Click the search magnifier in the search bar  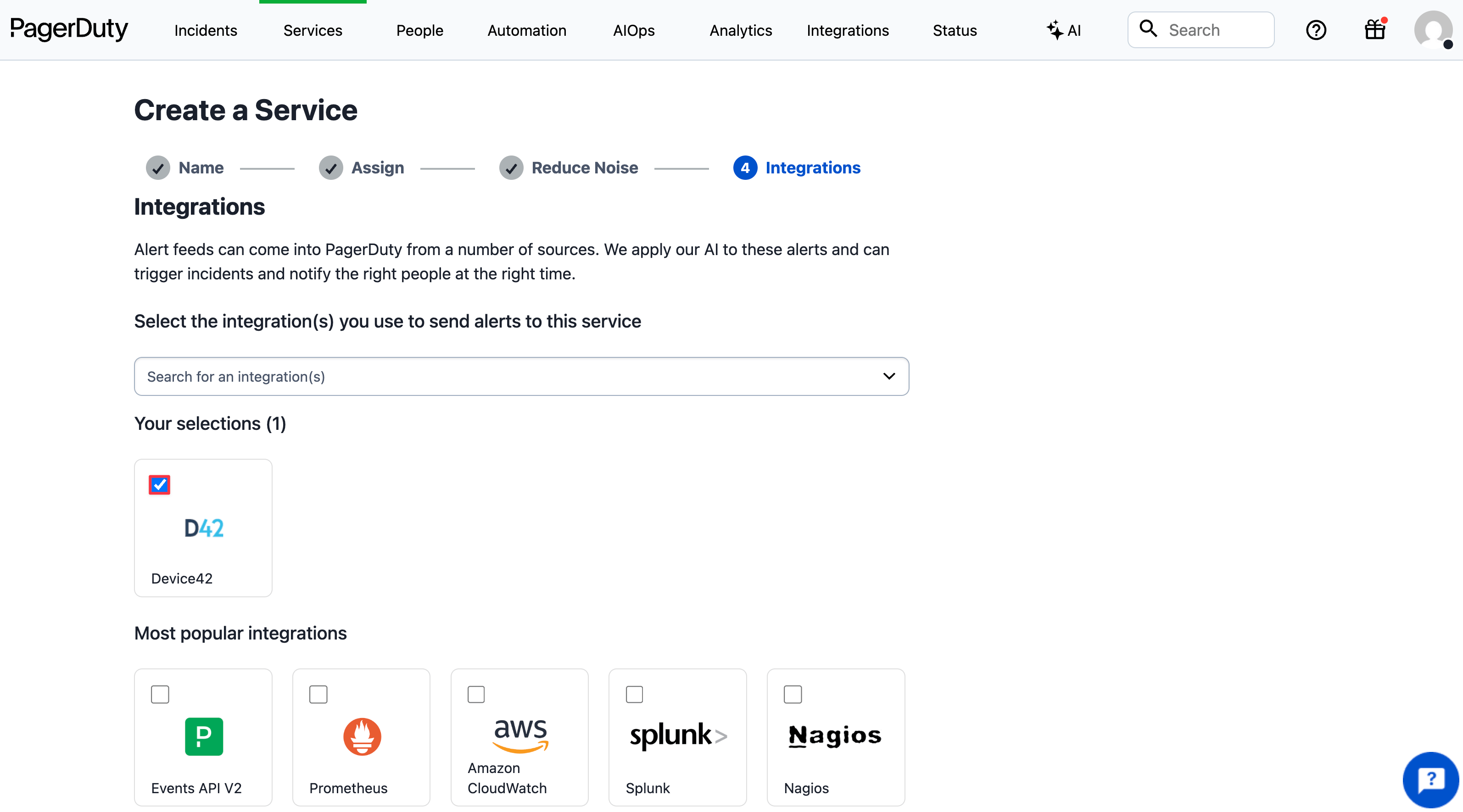[x=1148, y=29]
